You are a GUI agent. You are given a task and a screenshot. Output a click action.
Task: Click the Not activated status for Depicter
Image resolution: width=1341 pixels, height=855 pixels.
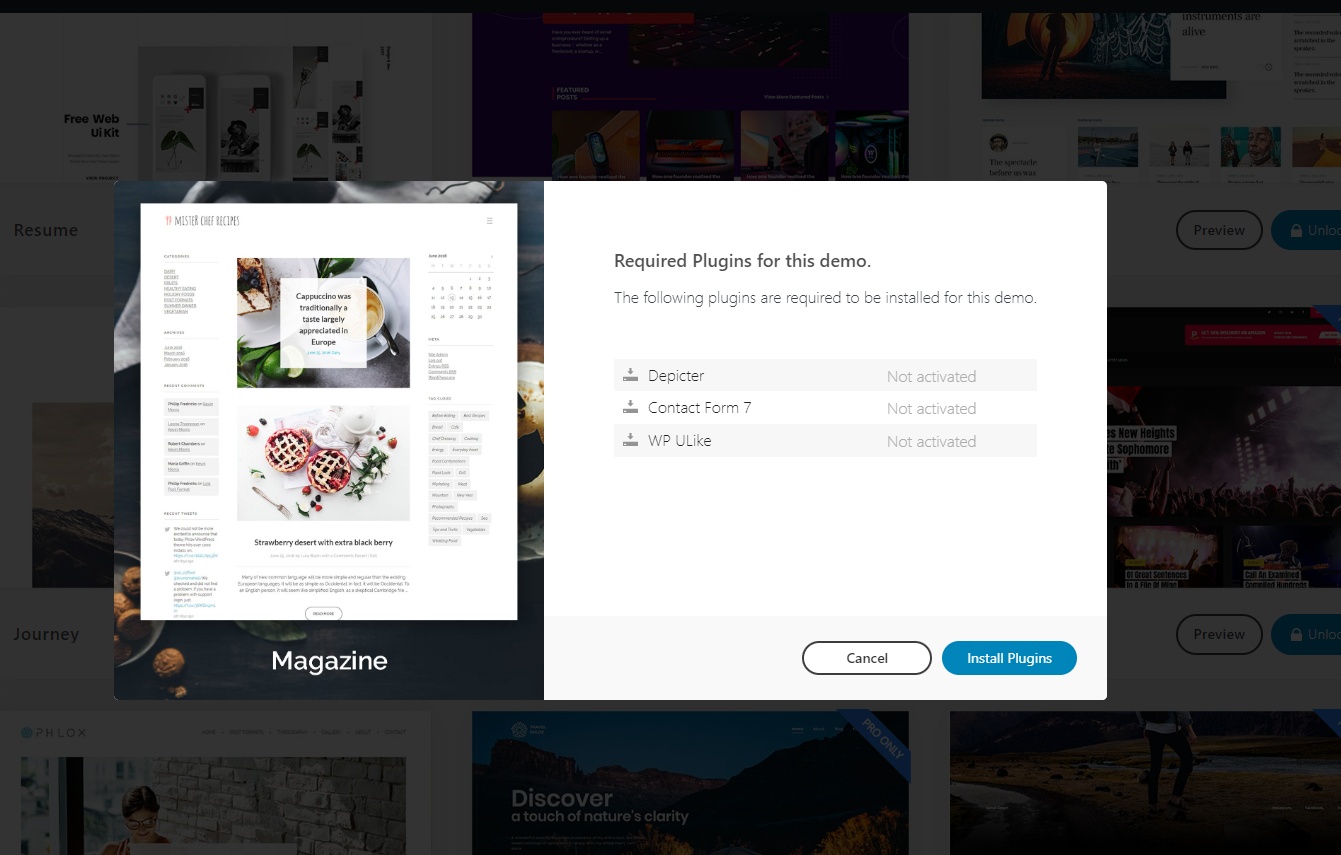point(931,377)
